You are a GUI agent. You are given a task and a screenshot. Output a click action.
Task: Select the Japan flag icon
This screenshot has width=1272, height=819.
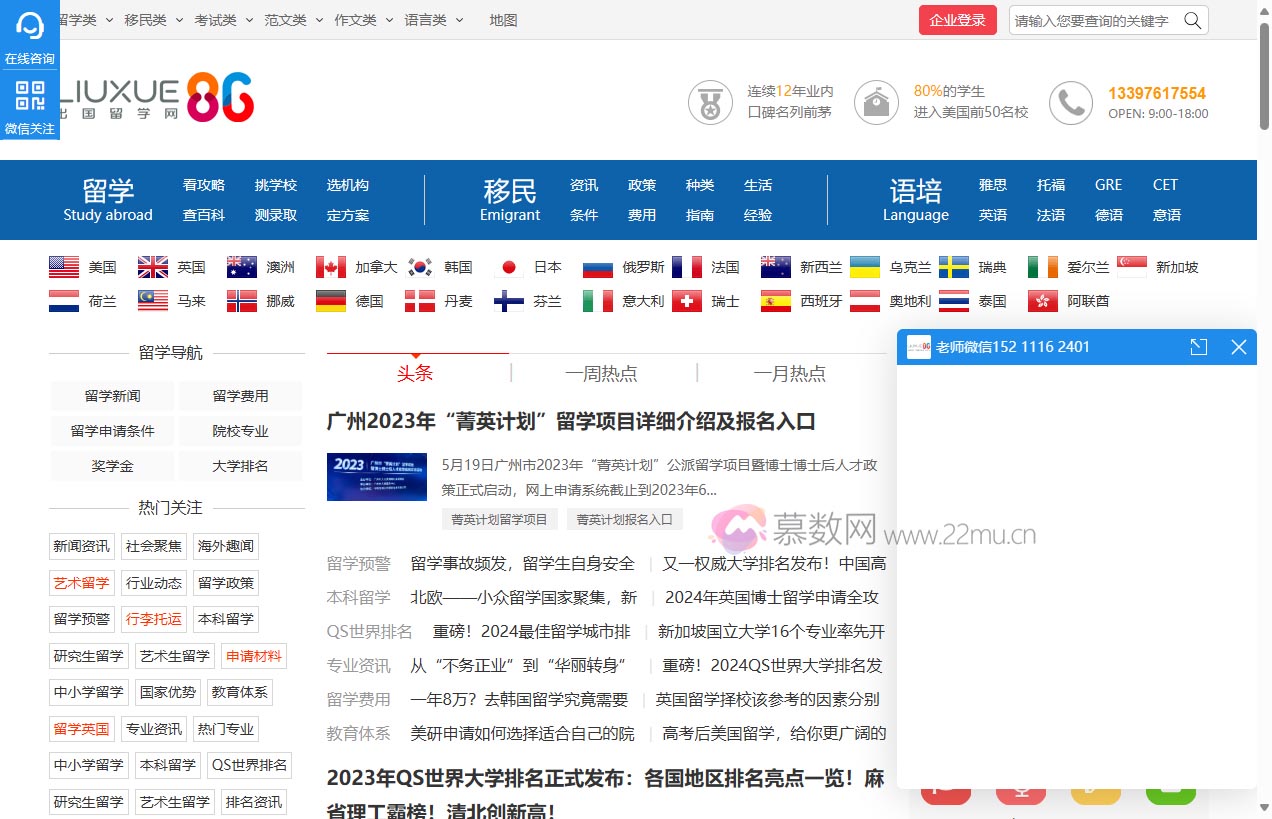pyautogui.click(x=509, y=266)
